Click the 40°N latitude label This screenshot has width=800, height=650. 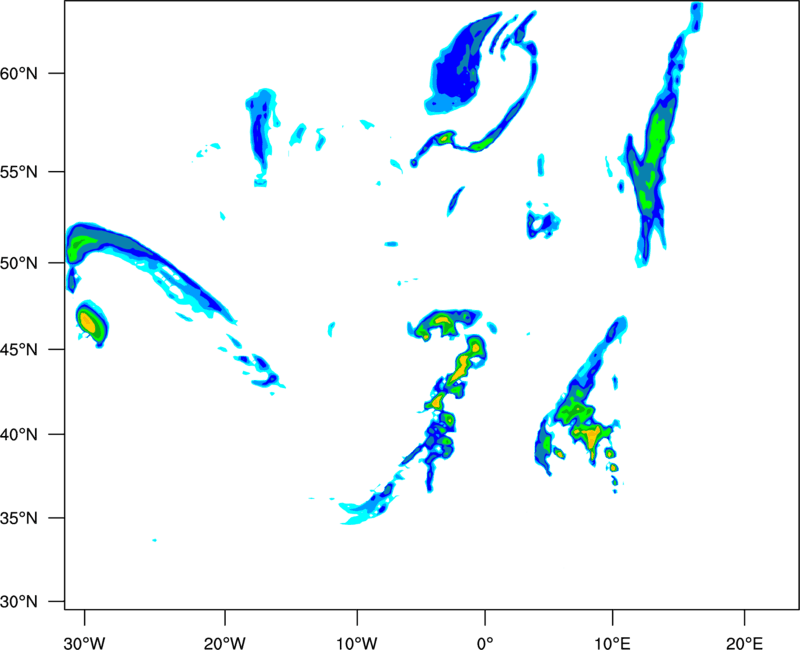(19, 435)
